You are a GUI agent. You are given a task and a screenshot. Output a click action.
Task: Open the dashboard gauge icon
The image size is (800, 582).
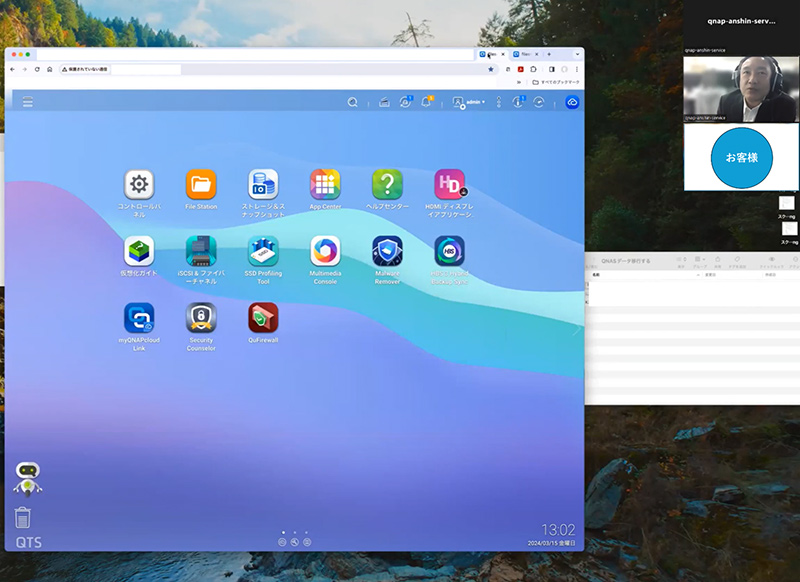[539, 103]
